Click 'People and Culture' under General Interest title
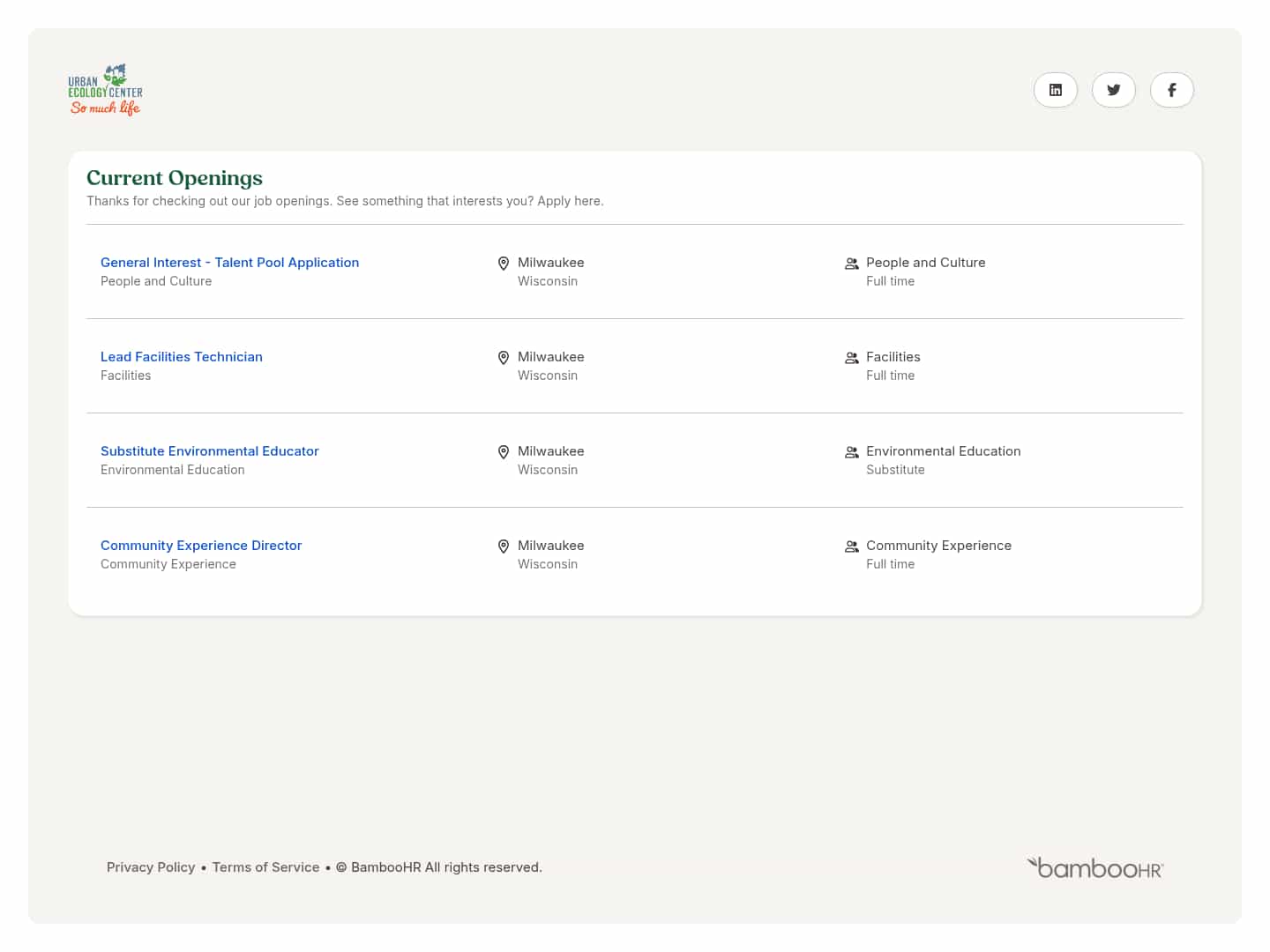Image resolution: width=1270 pixels, height=952 pixels. coord(156,281)
